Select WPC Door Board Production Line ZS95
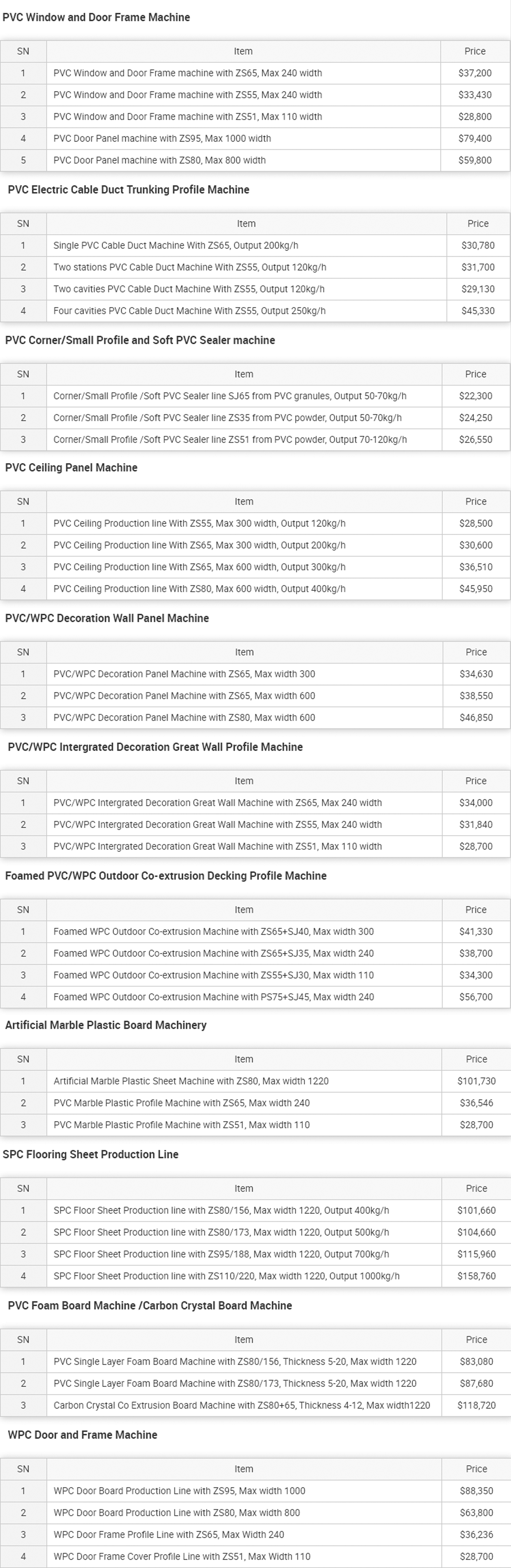This screenshot has height=1568, width=511. 179,1491
